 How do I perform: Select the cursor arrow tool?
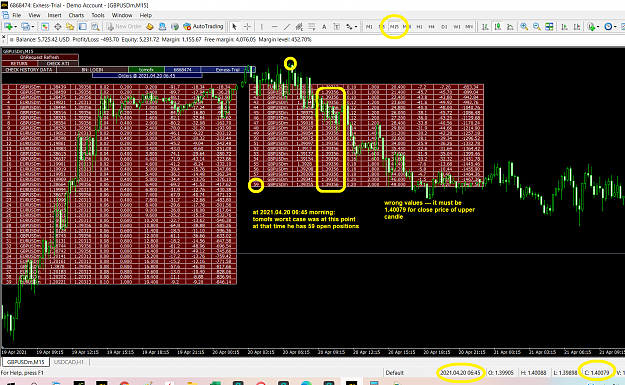234,26
